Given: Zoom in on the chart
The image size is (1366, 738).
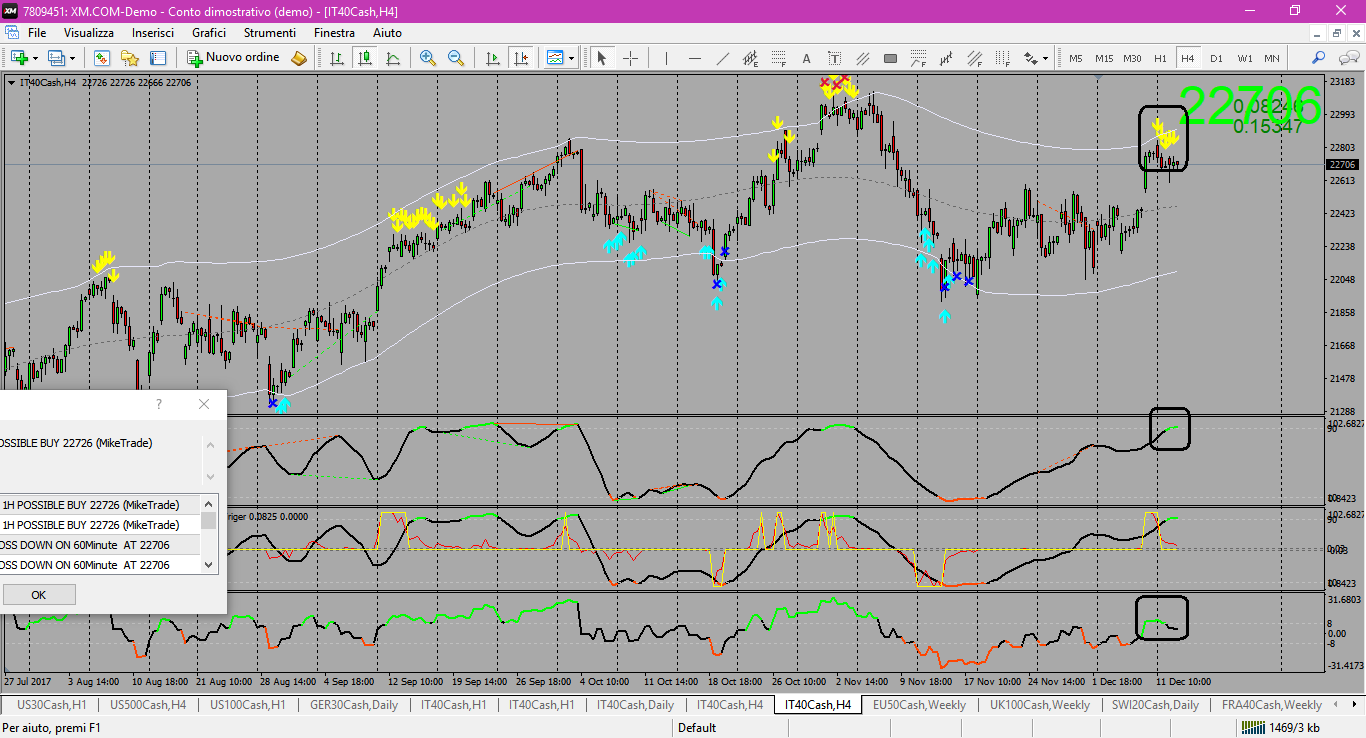Looking at the screenshot, I should pos(428,58).
